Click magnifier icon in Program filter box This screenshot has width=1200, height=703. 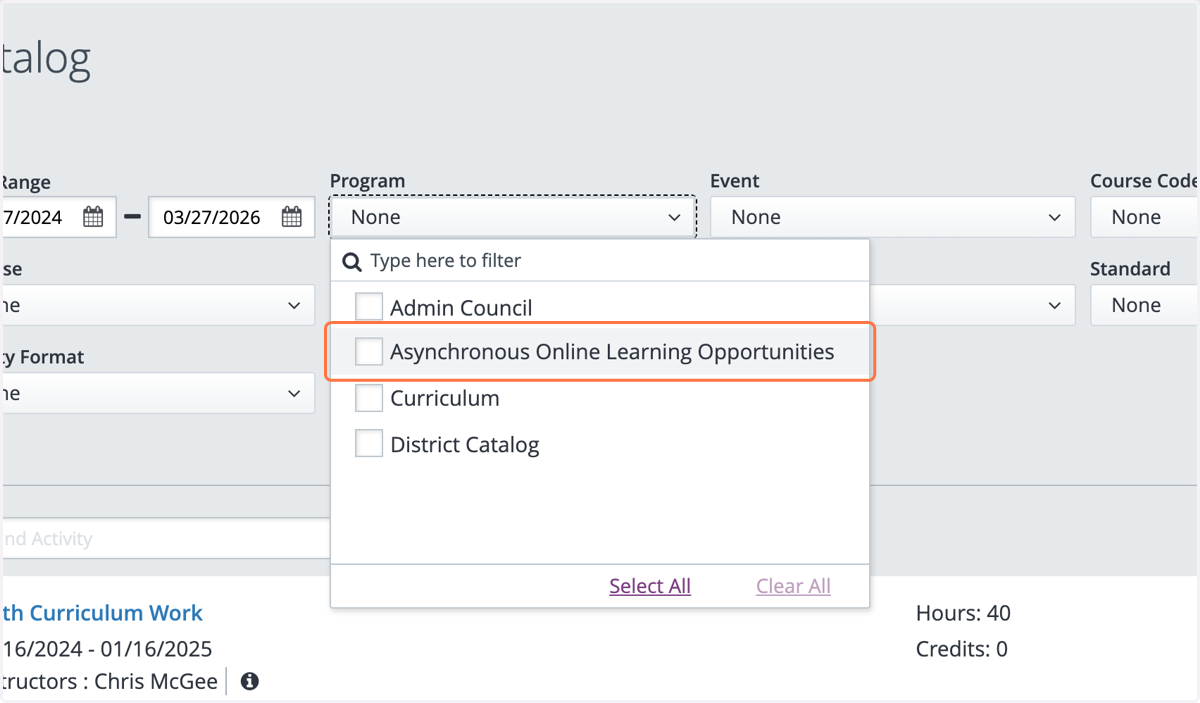click(352, 261)
